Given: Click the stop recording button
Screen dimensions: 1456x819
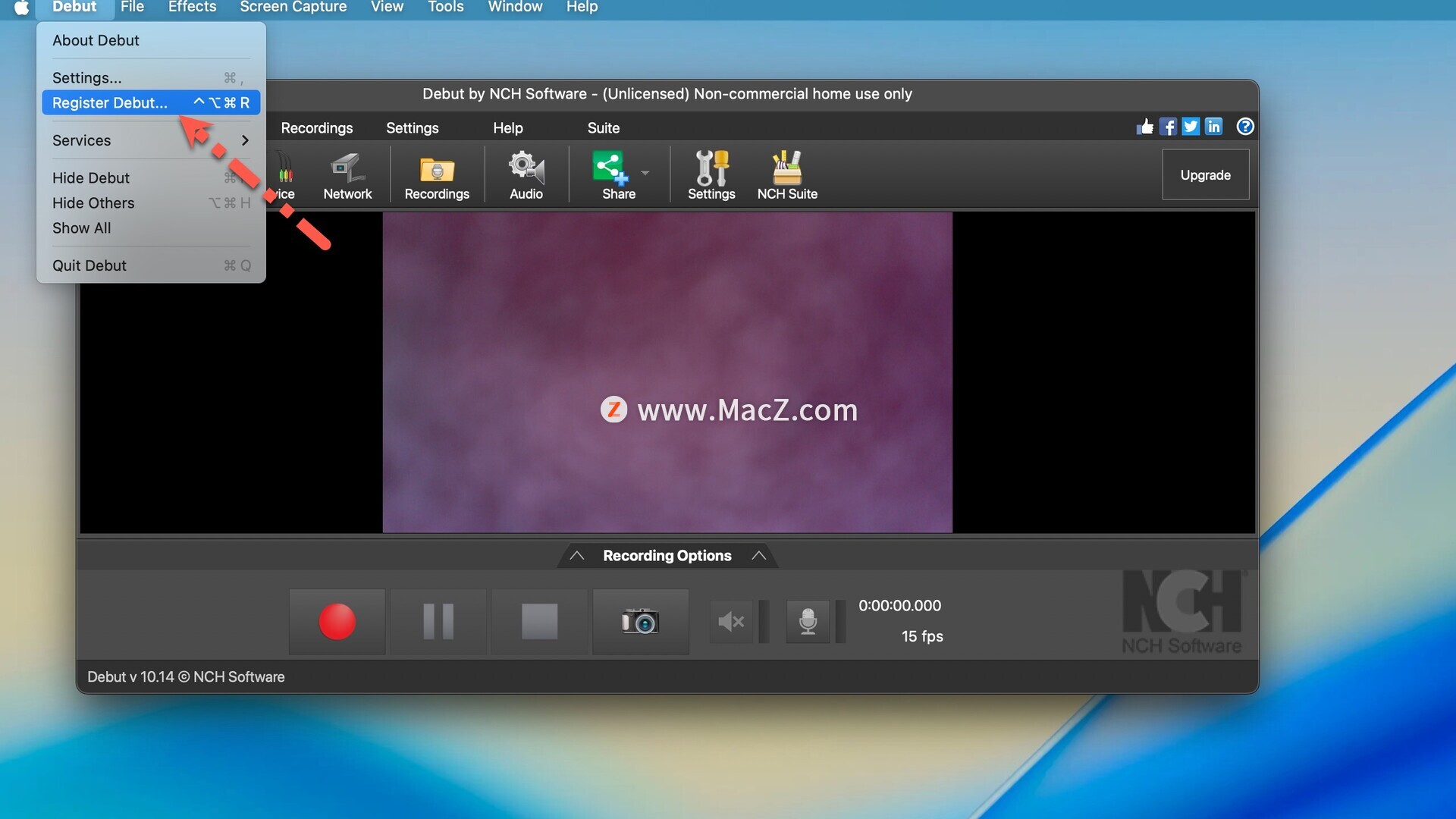Looking at the screenshot, I should [539, 622].
